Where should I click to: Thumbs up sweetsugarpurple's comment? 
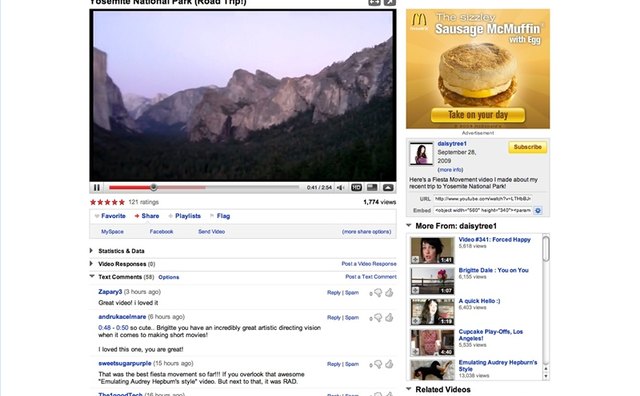coord(389,364)
